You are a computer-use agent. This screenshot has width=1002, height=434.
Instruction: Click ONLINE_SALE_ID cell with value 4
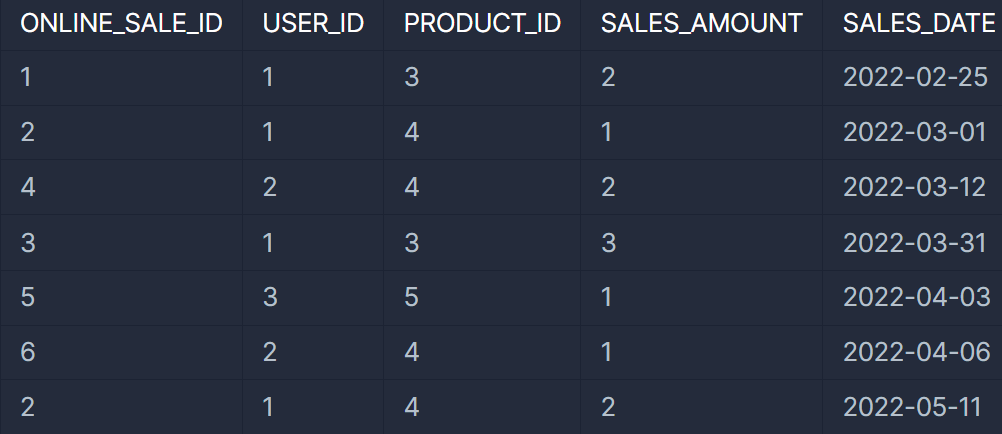pyautogui.click(x=121, y=187)
